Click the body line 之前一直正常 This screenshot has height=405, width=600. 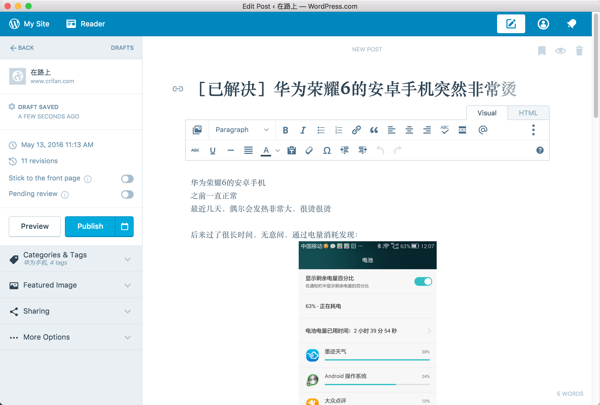click(214, 196)
